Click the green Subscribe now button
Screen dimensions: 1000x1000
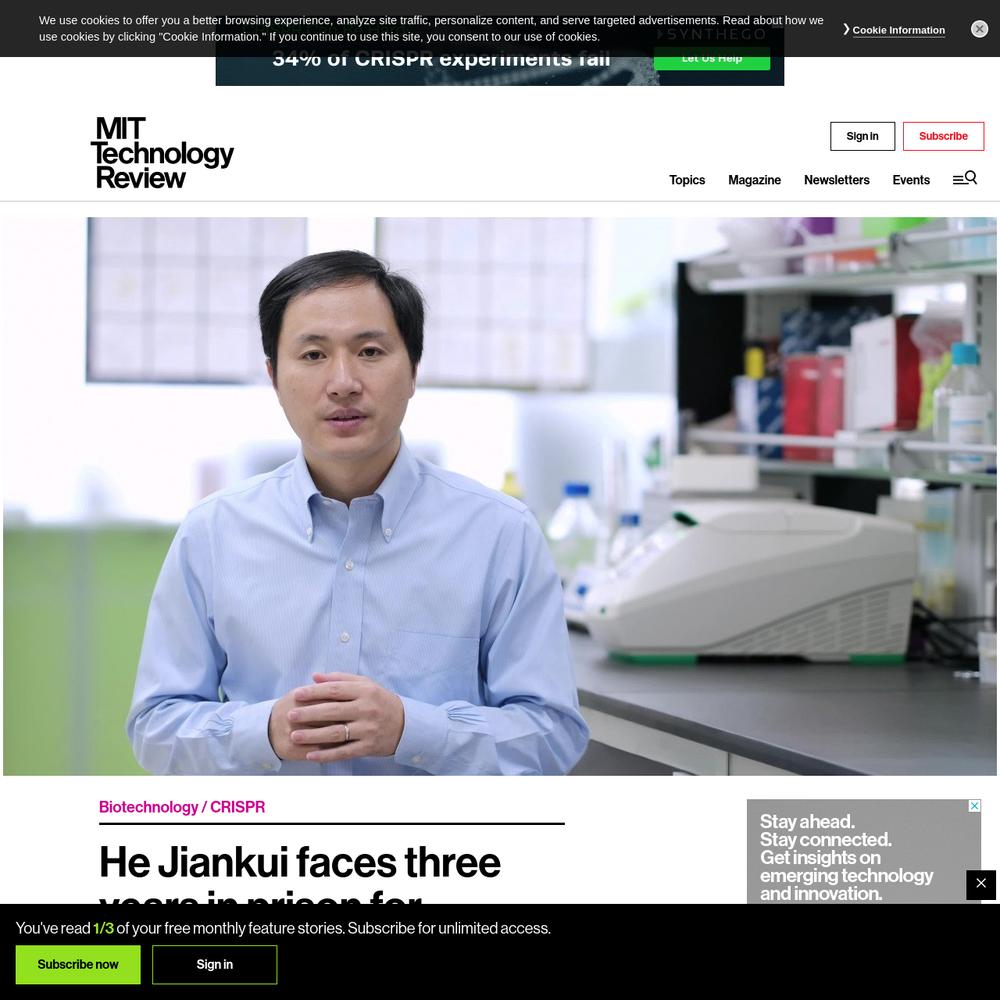[x=78, y=964]
